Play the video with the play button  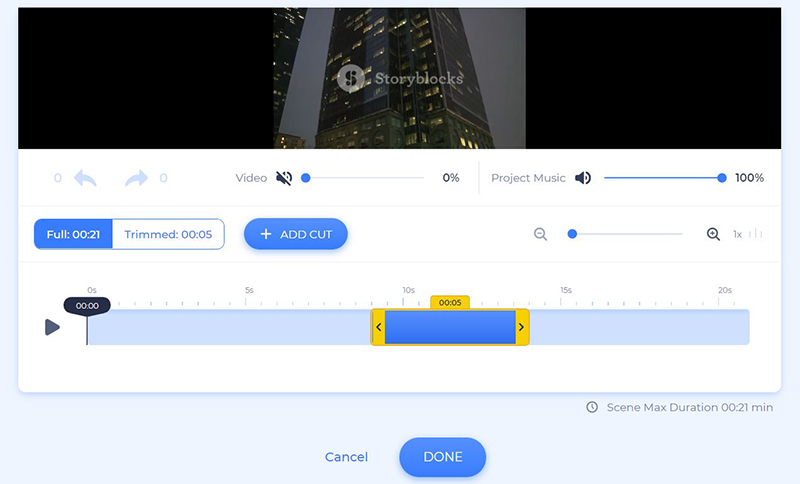pyautogui.click(x=52, y=327)
